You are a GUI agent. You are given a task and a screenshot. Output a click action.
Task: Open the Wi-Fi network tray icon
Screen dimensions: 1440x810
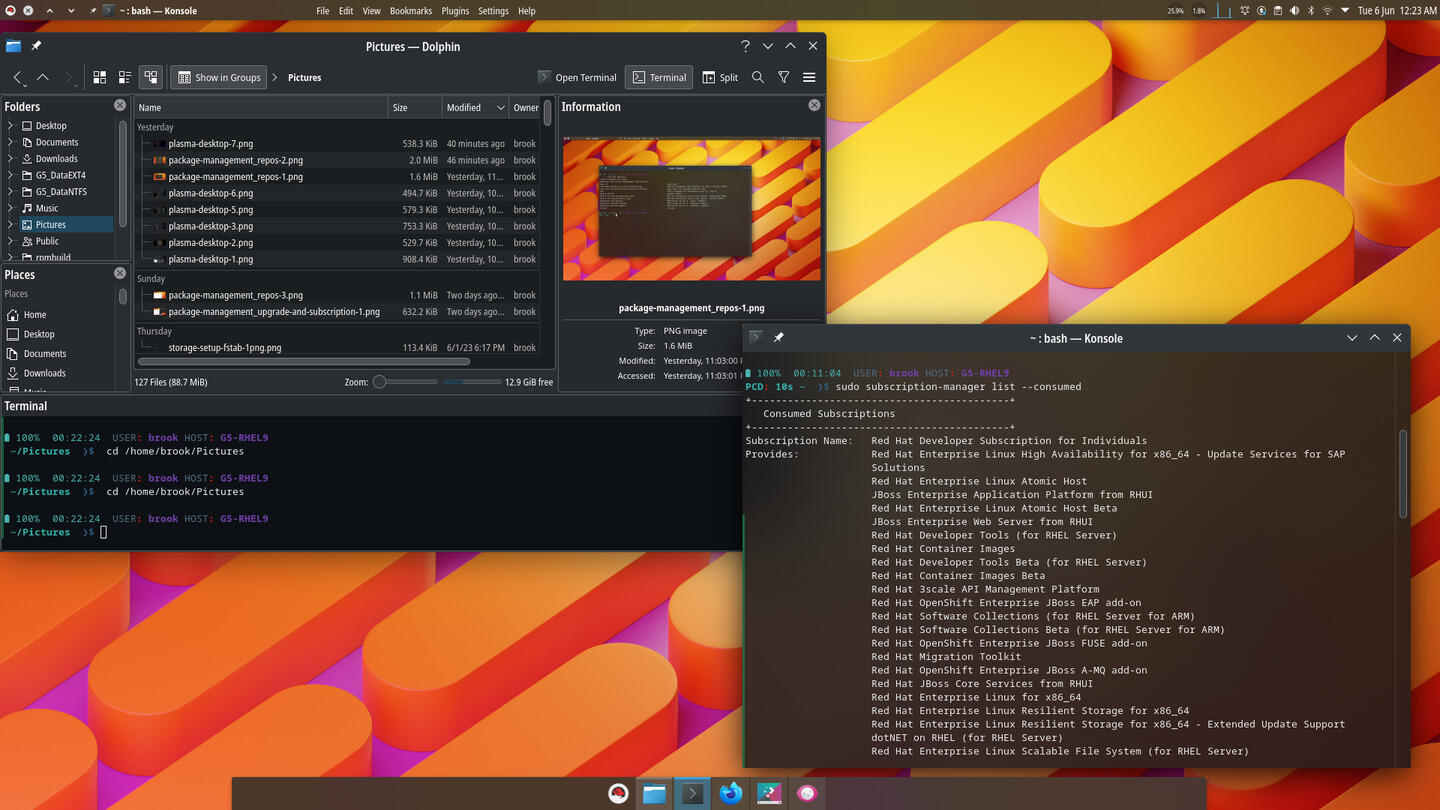coord(1327,11)
